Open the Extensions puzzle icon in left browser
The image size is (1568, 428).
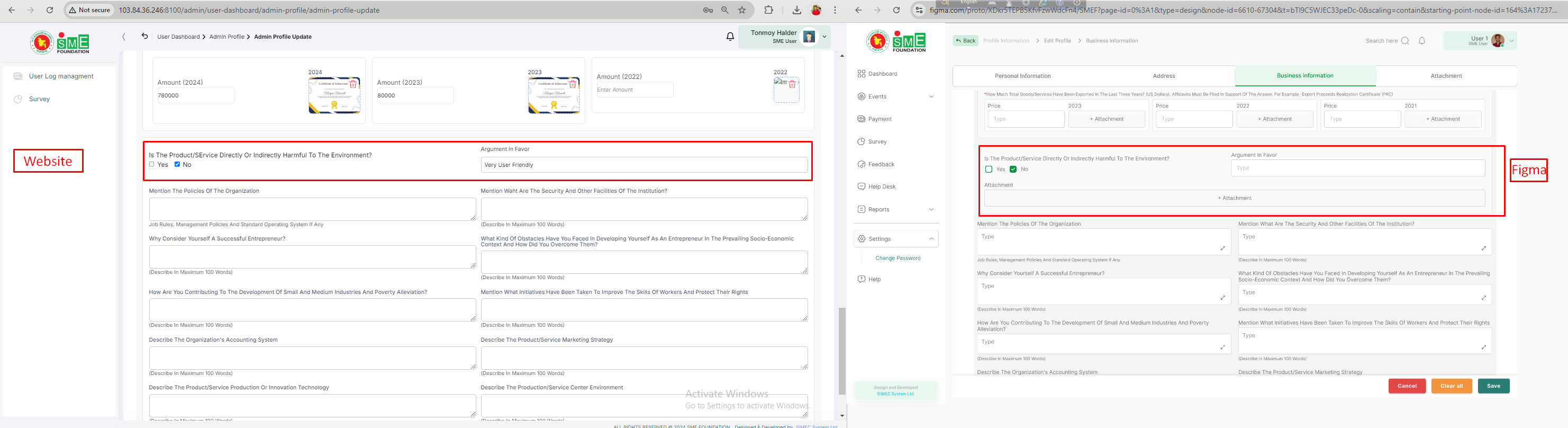tap(769, 11)
